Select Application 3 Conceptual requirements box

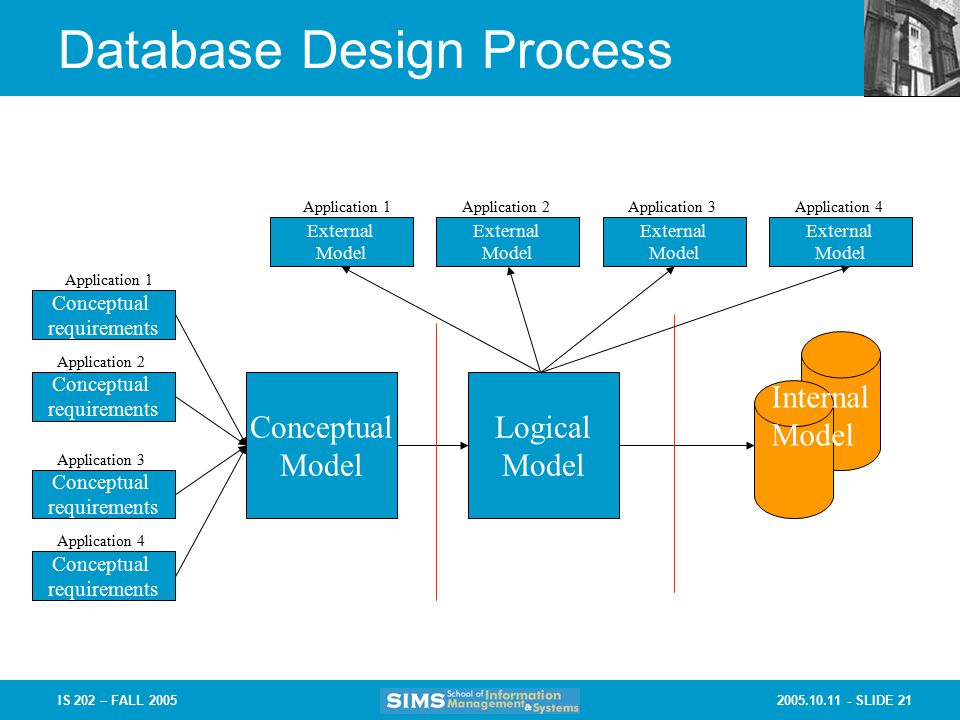tap(104, 495)
